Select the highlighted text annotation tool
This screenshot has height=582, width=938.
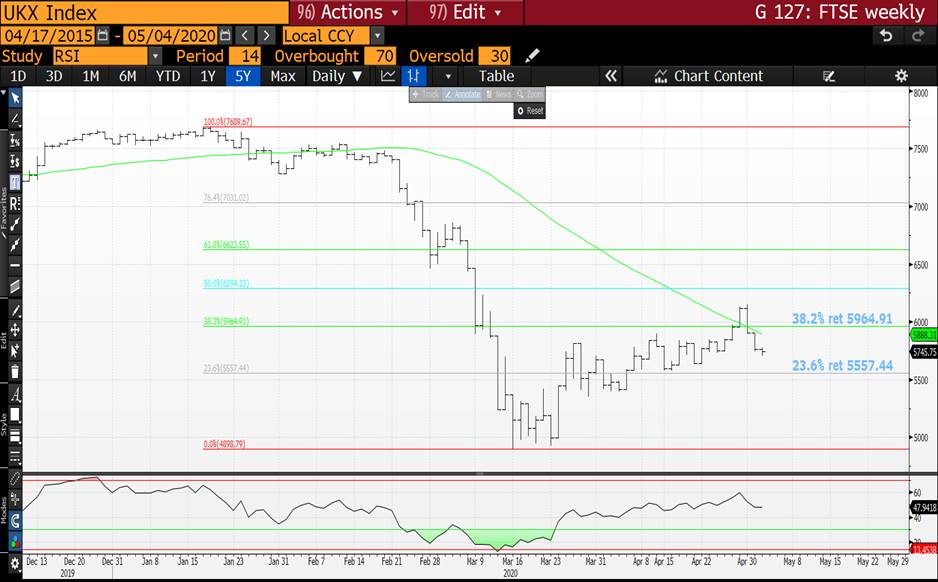[x=15, y=182]
